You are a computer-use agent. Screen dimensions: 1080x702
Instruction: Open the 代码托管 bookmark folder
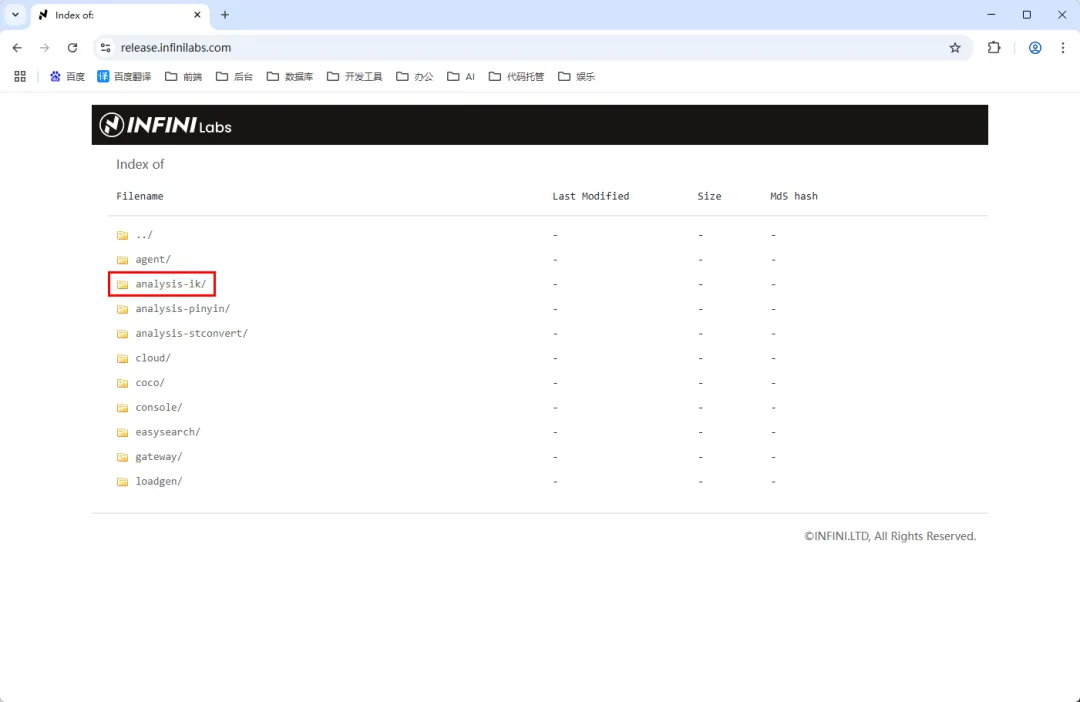tap(517, 76)
